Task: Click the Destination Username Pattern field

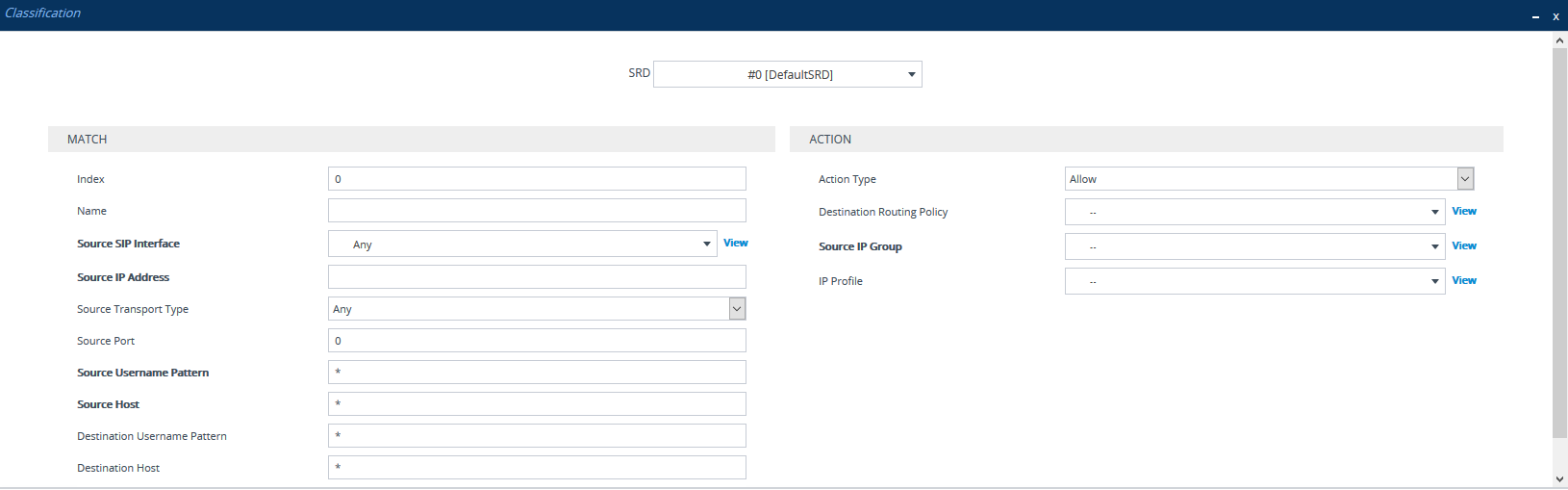Action: (536, 436)
